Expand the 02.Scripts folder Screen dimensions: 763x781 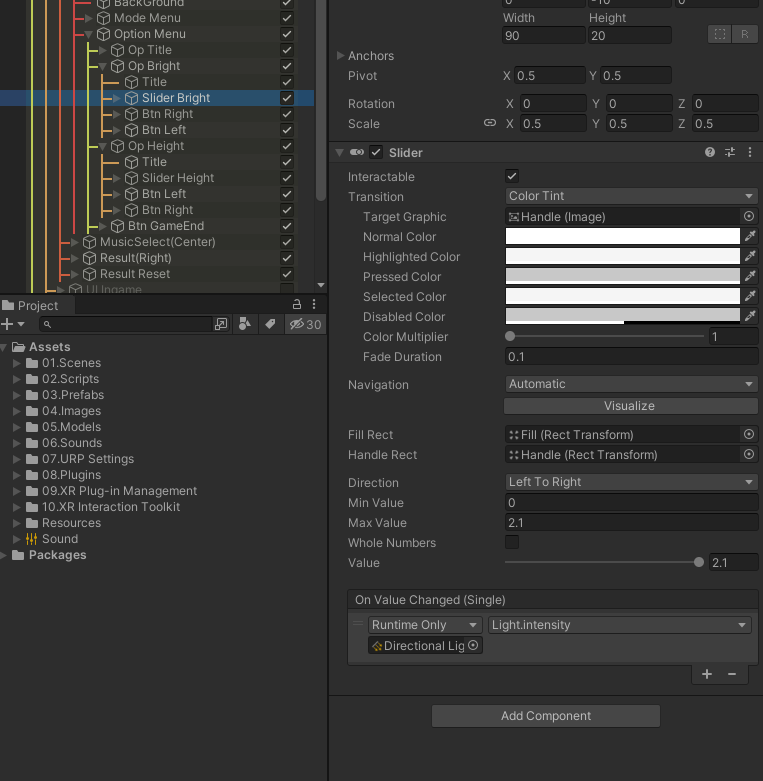(x=16, y=379)
